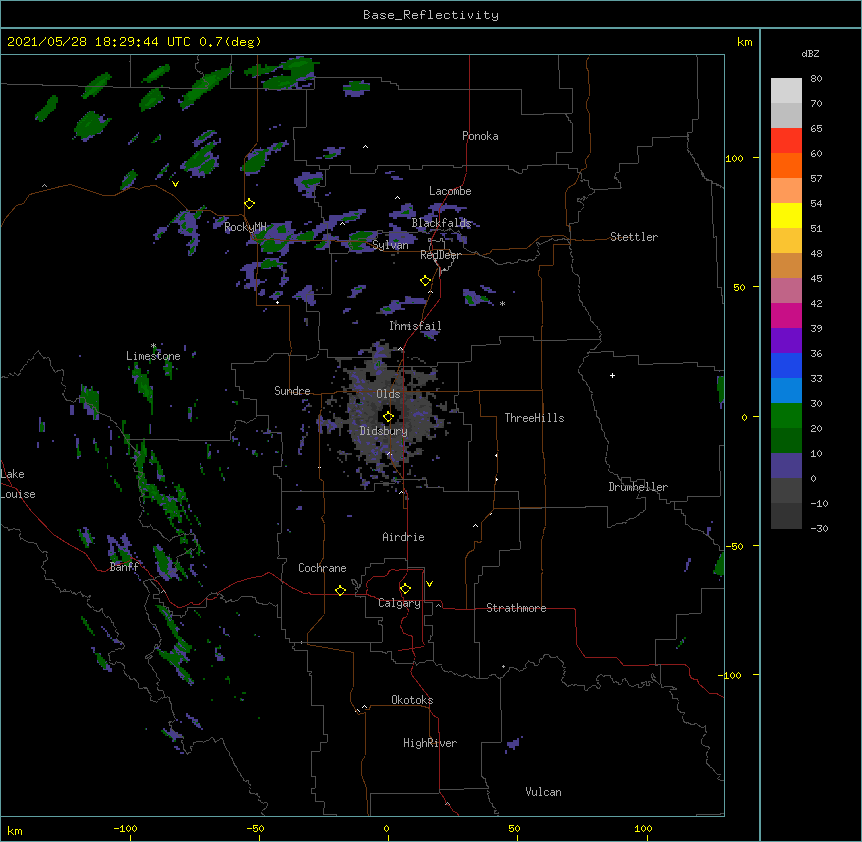Click the Lake Louise label
Image resolution: width=862 pixels, height=842 pixels.
[18, 484]
